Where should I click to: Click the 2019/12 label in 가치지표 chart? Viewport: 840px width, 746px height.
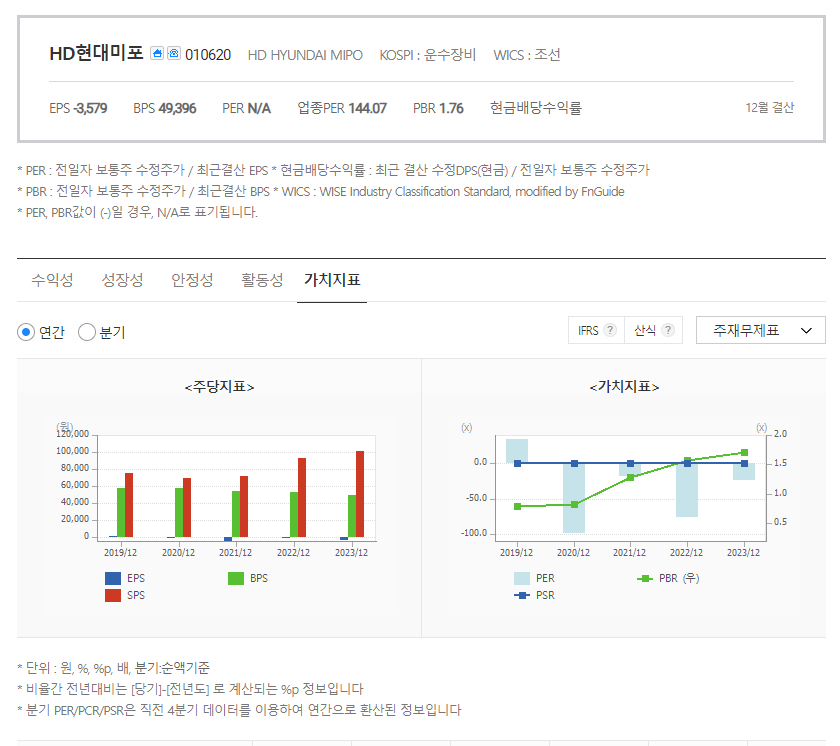(516, 553)
